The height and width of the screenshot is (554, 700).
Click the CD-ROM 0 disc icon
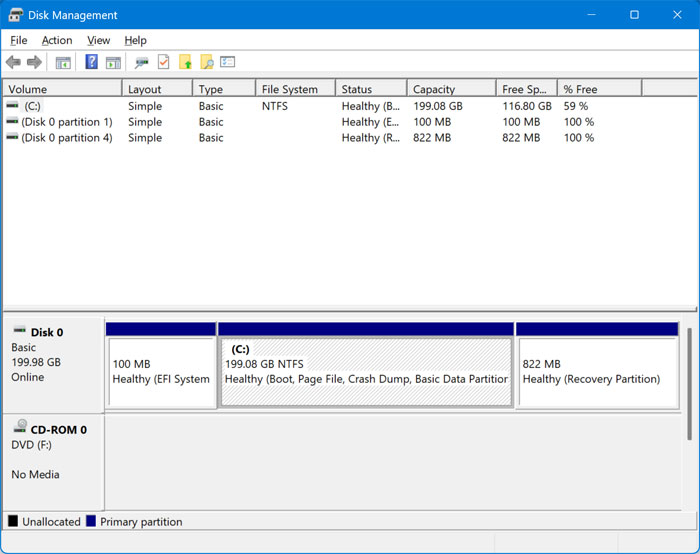(x=20, y=426)
